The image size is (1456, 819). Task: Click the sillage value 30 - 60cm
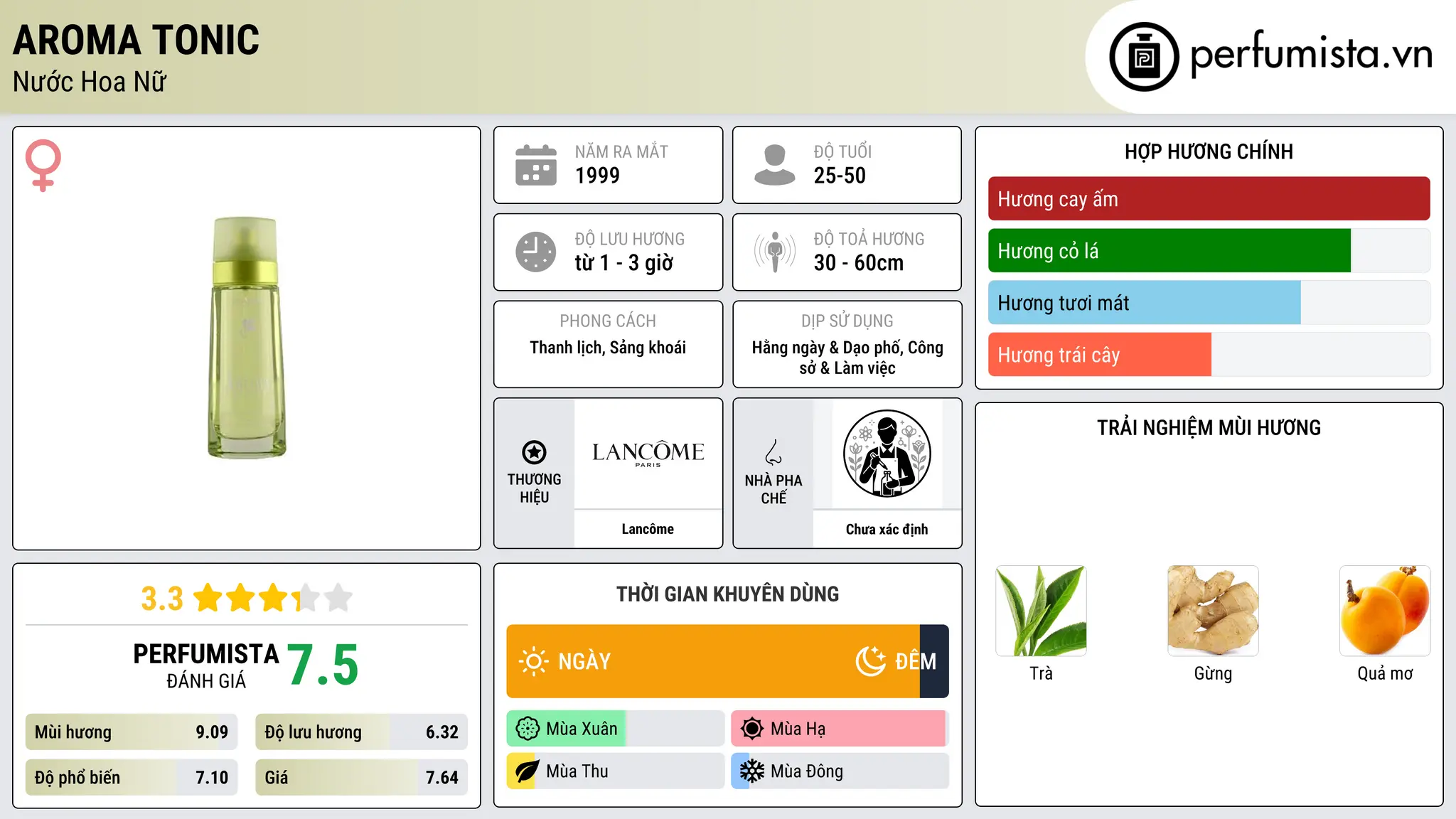859,263
